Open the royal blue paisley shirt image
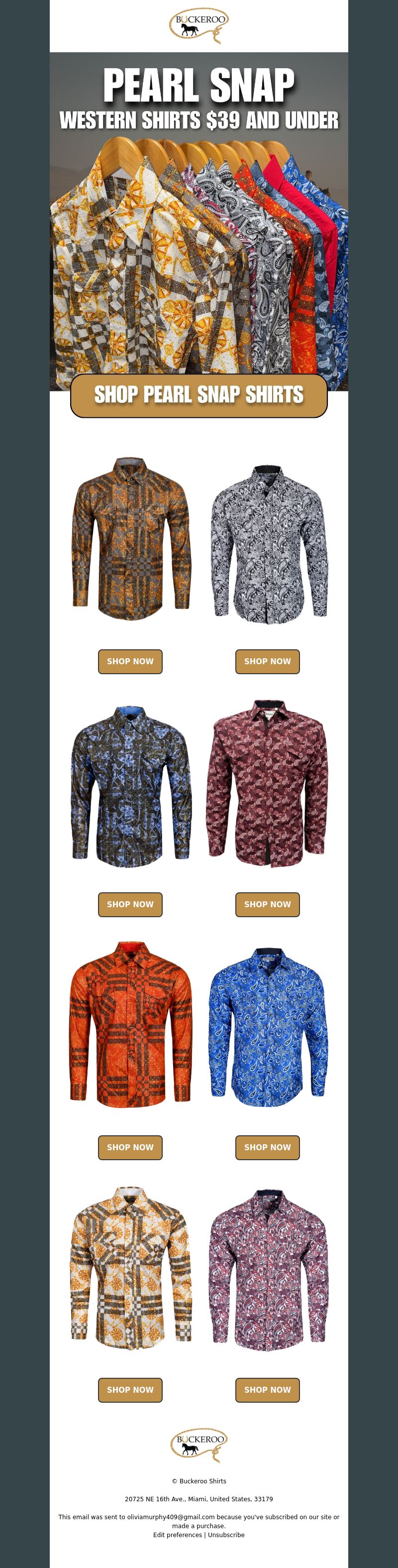This screenshot has height=1568, width=398. coord(268,1028)
